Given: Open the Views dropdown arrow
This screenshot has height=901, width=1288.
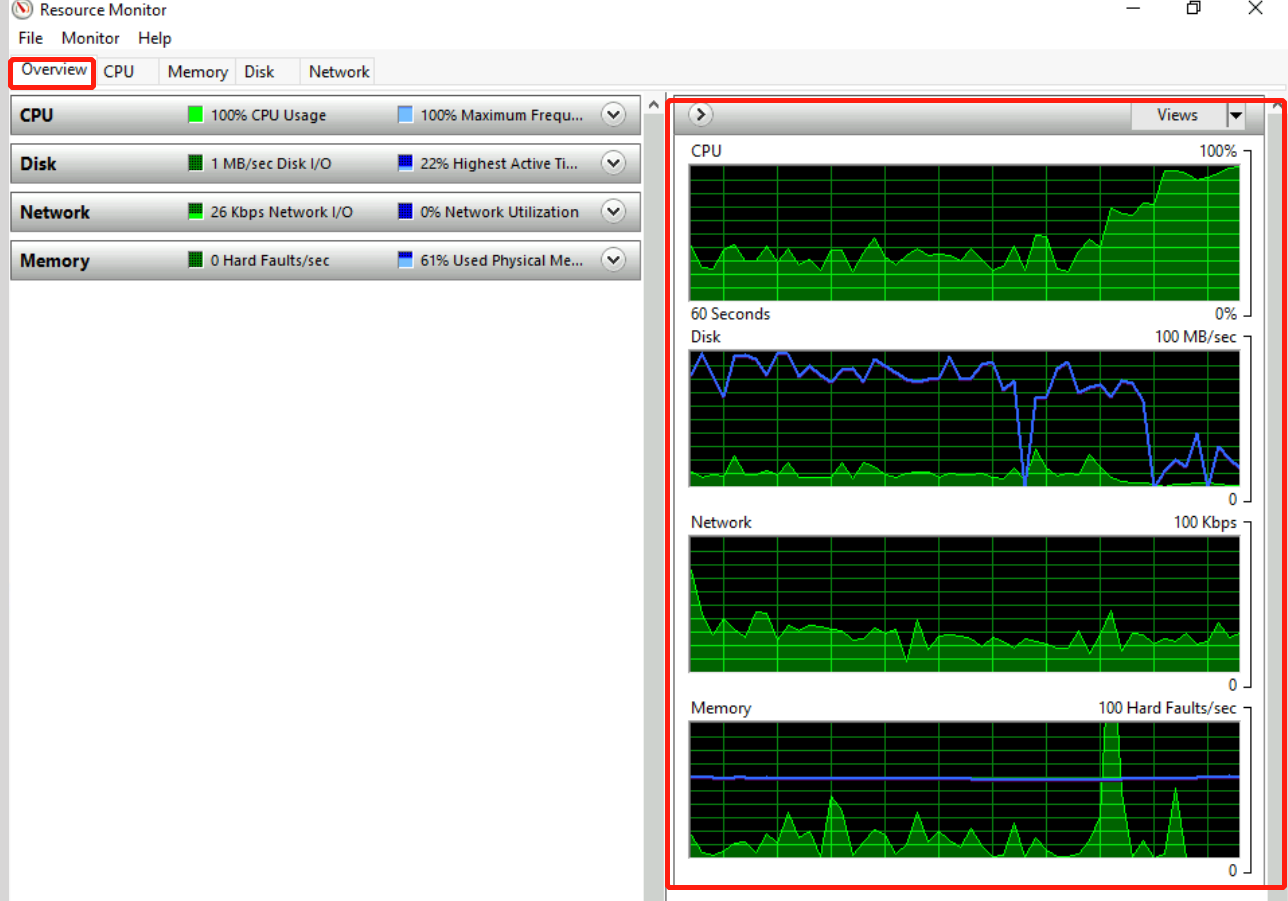Looking at the screenshot, I should coord(1236,115).
